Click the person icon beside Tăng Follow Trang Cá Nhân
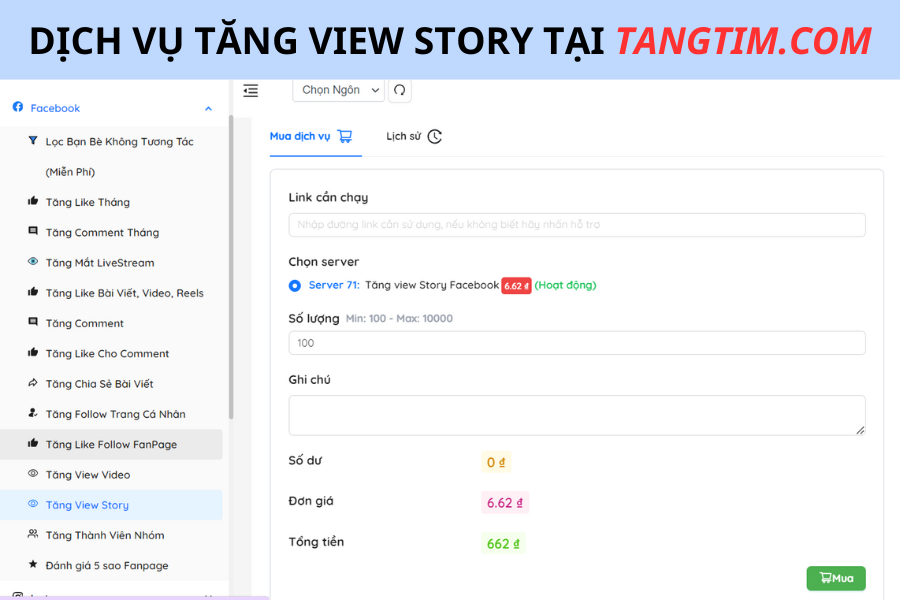 [x=33, y=412]
